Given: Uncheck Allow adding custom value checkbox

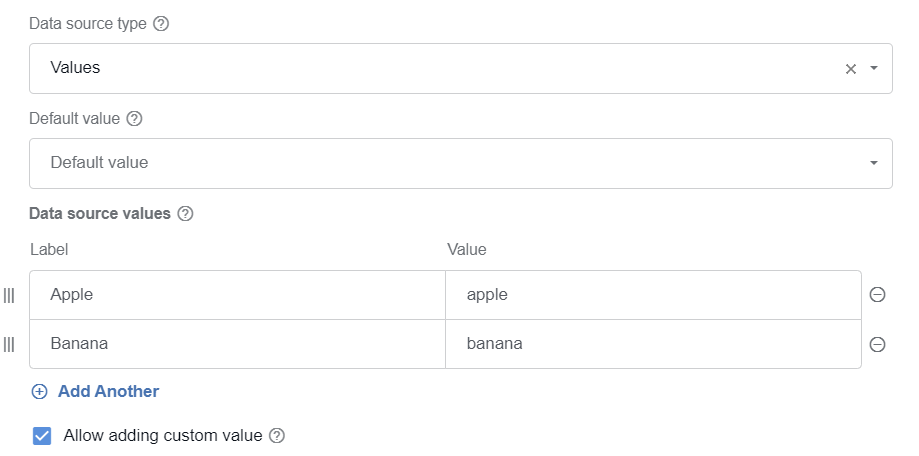Looking at the screenshot, I should tap(42, 436).
